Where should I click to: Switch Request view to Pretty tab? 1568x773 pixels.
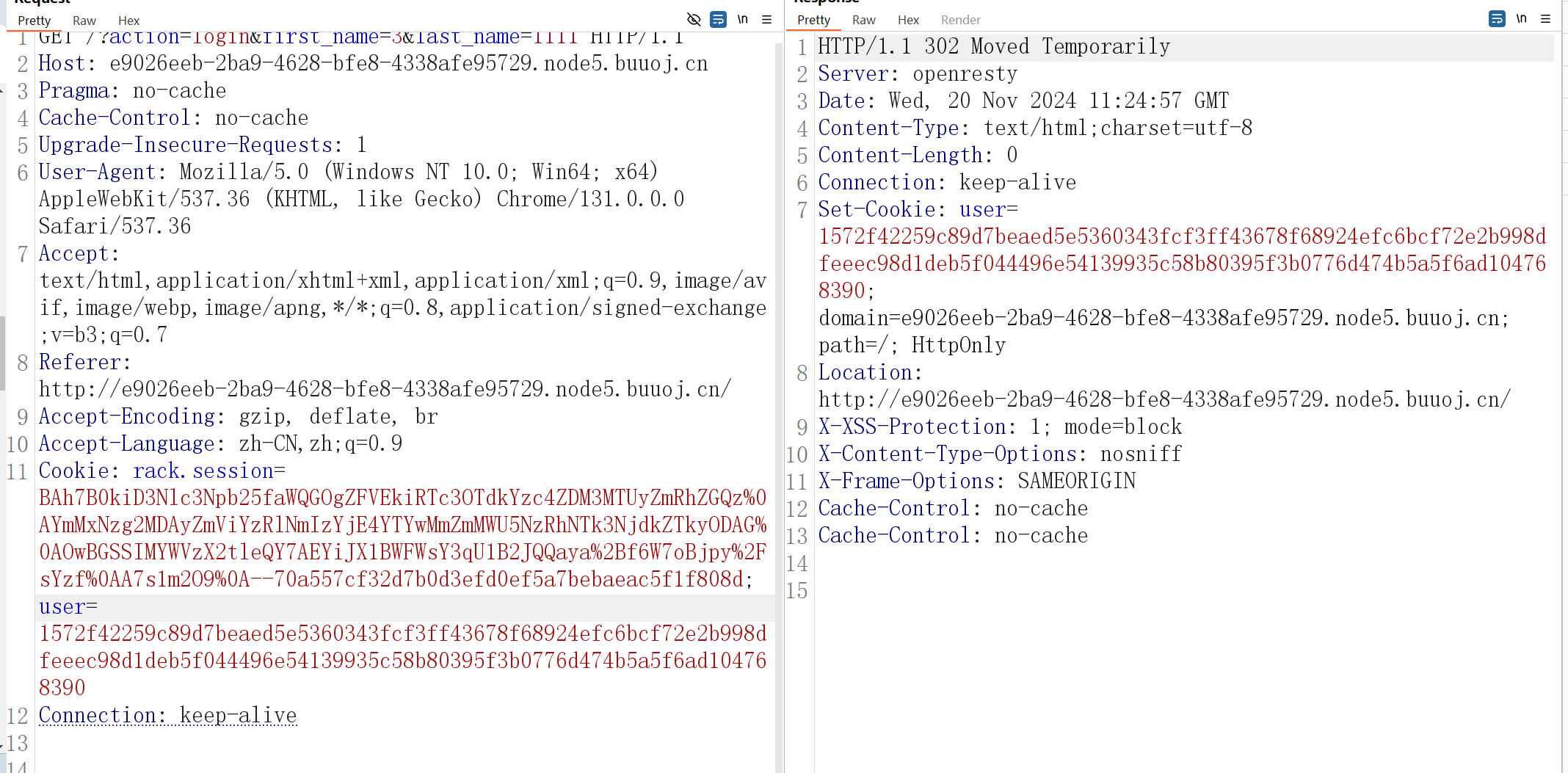click(x=34, y=21)
